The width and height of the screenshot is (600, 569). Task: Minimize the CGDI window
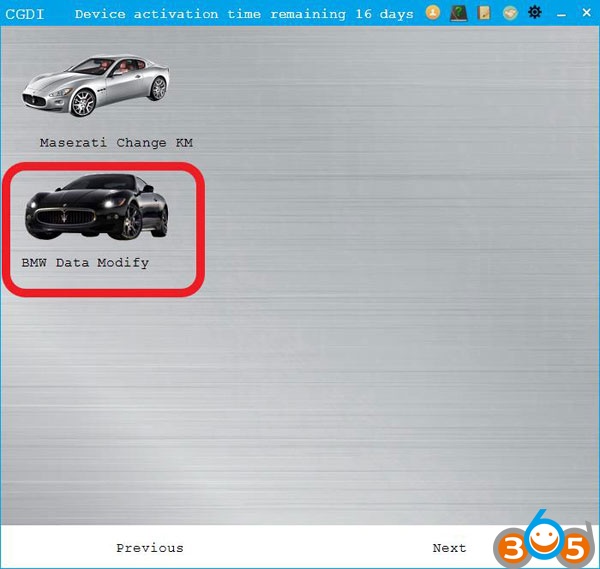[x=561, y=15]
